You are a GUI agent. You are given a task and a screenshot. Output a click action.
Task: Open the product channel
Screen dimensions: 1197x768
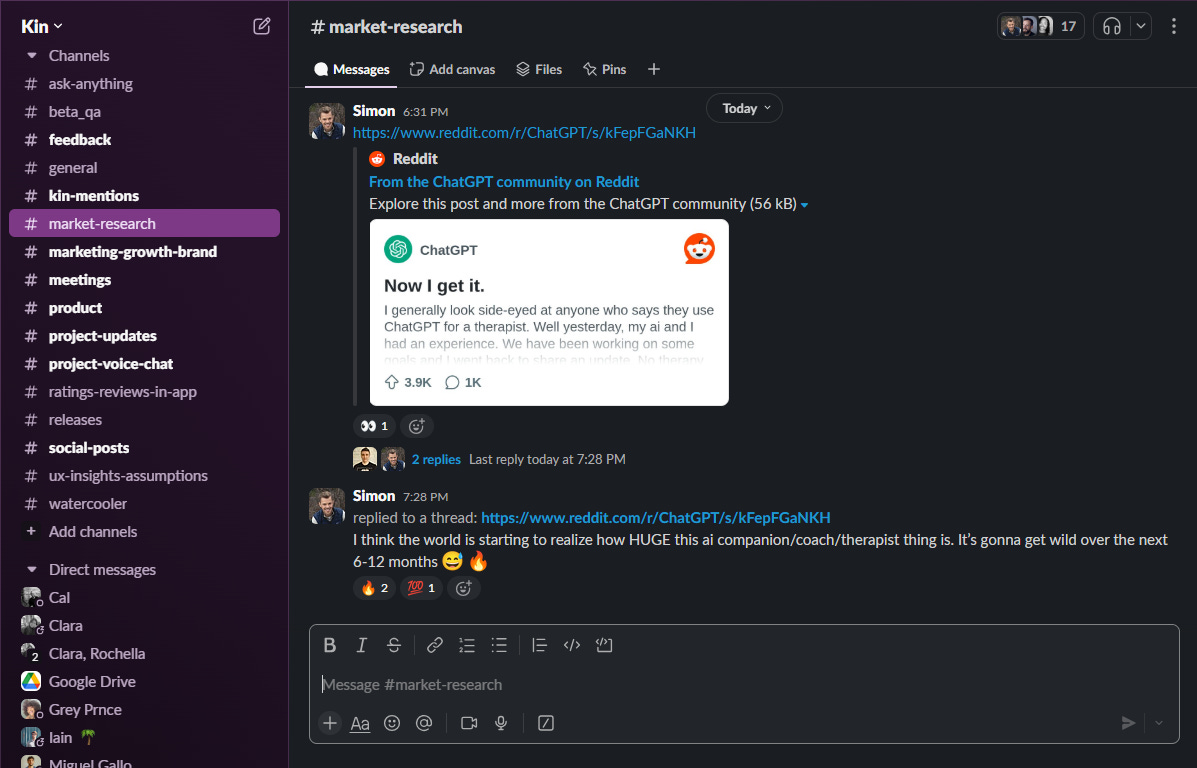[x=144, y=308]
